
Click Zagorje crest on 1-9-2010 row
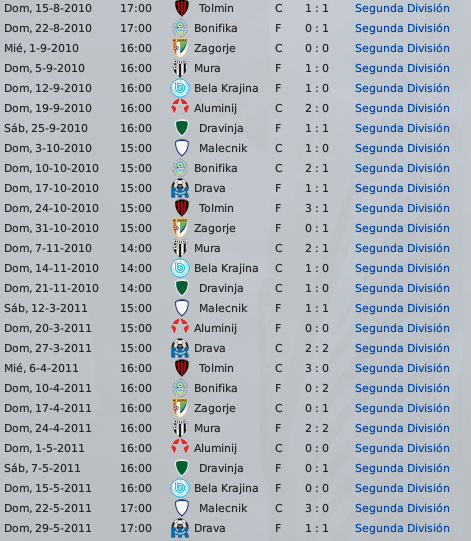pos(180,48)
